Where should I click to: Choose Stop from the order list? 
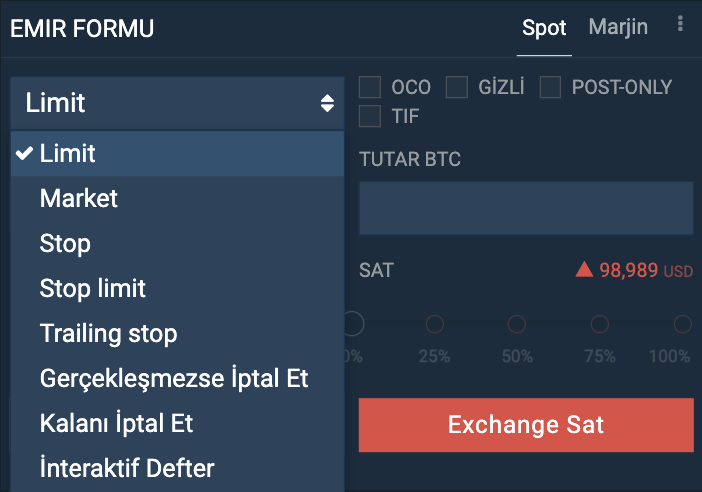(177, 244)
